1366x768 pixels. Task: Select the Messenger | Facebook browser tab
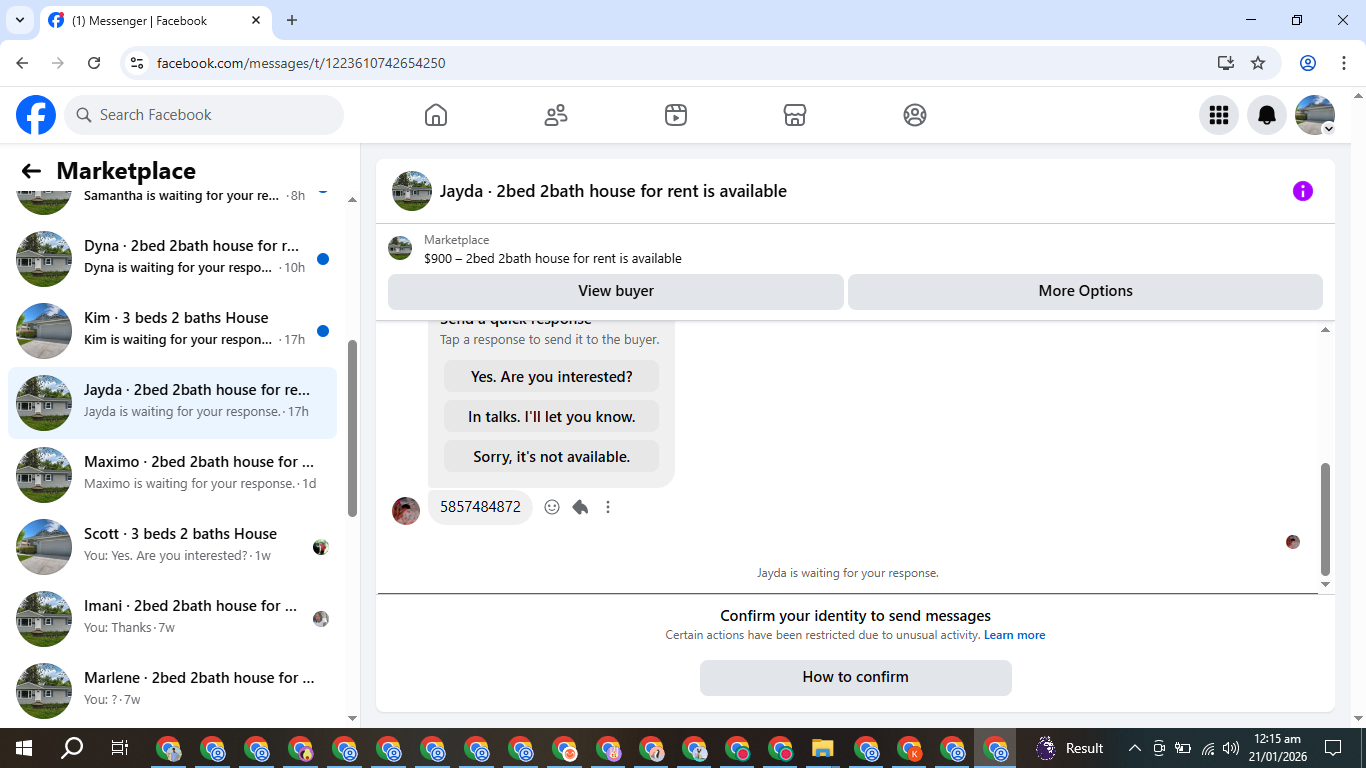click(155, 21)
